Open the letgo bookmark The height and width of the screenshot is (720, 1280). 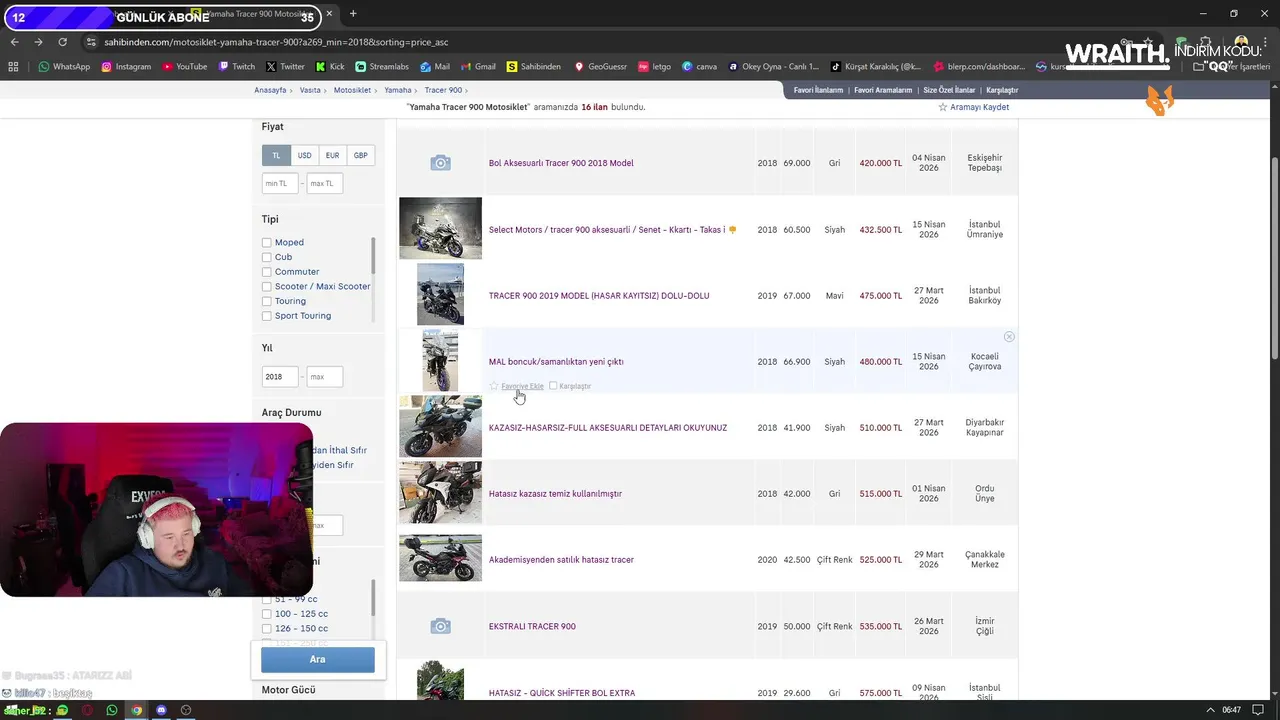[654, 67]
